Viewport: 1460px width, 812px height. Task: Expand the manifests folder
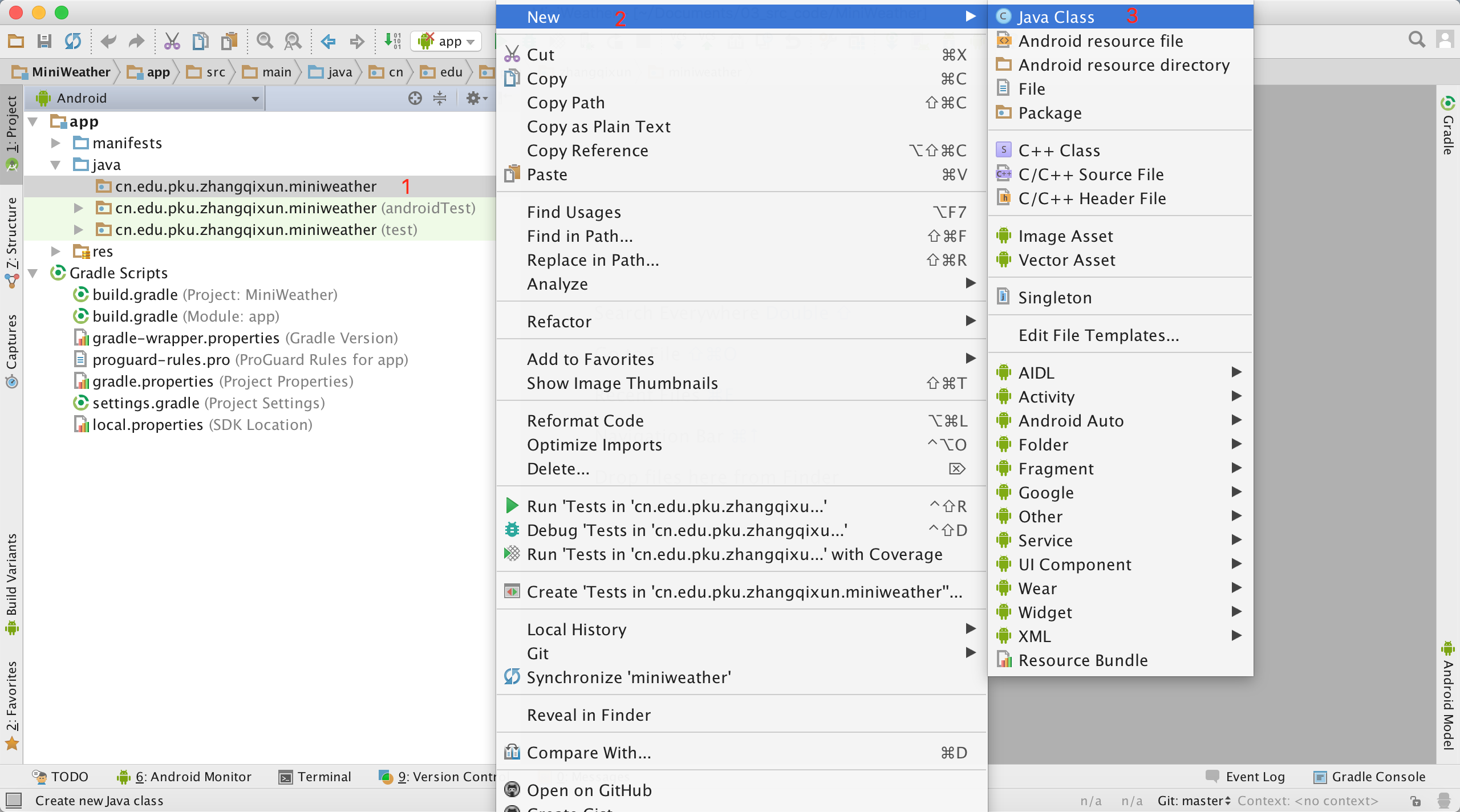click(x=55, y=143)
